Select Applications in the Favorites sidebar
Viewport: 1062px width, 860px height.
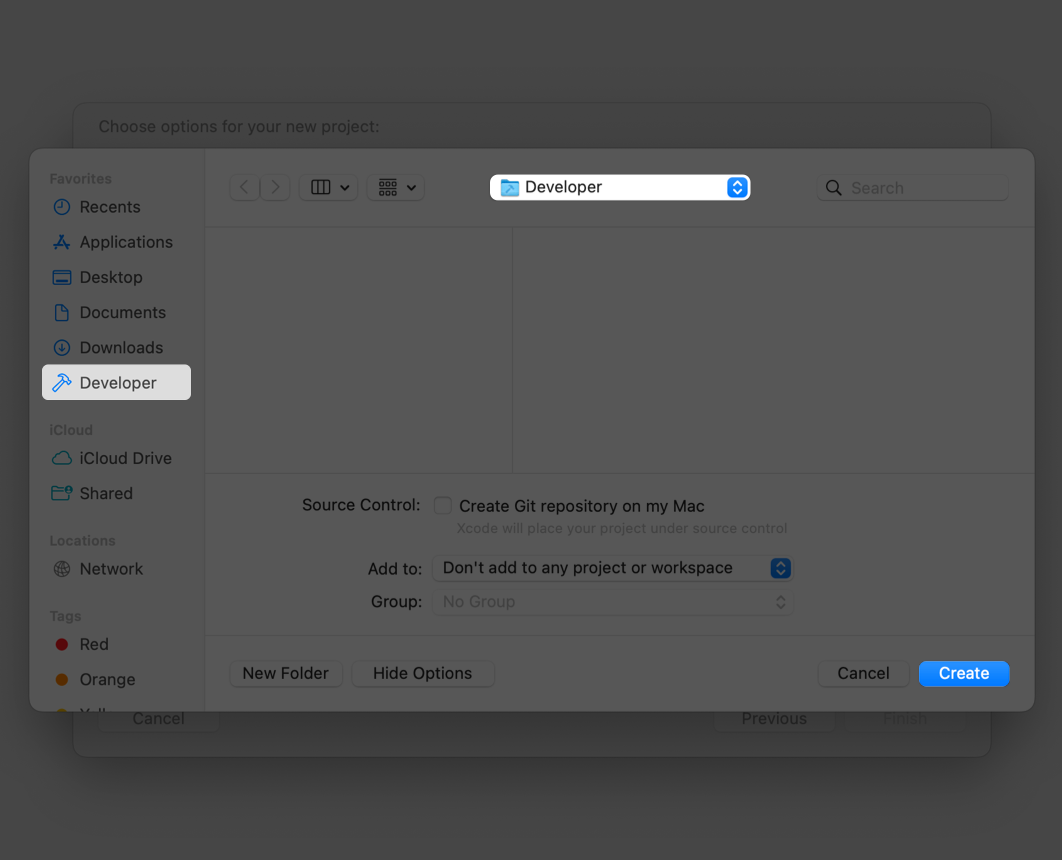124,242
